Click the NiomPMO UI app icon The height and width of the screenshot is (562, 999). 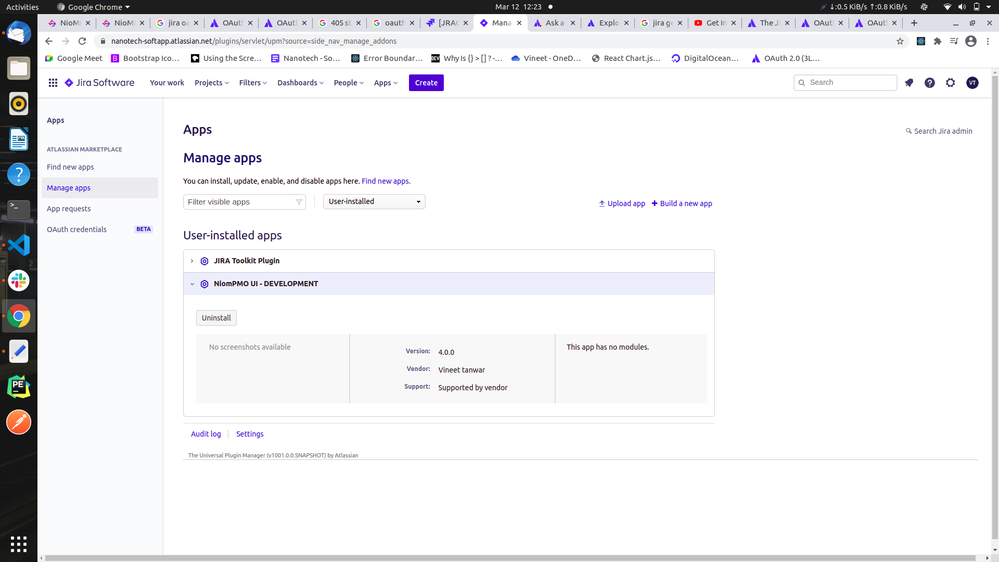(205, 284)
